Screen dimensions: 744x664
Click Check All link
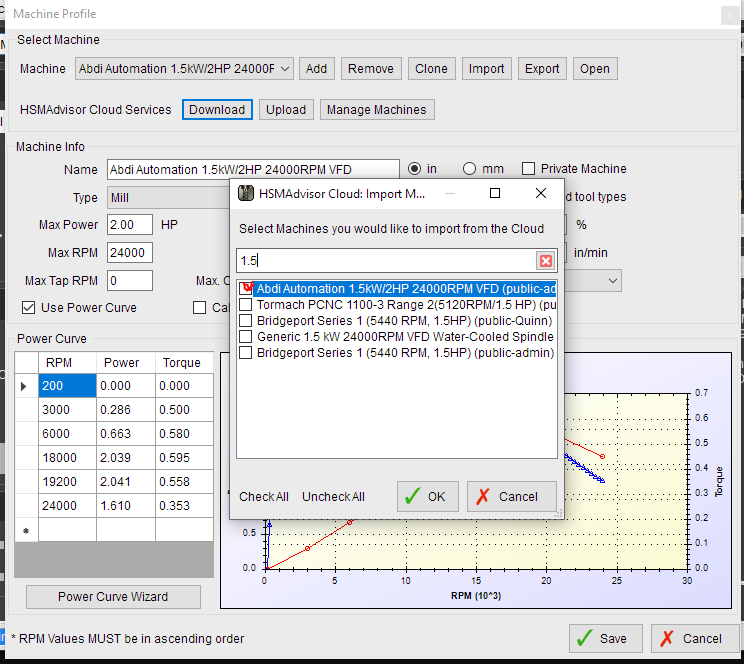pos(264,496)
